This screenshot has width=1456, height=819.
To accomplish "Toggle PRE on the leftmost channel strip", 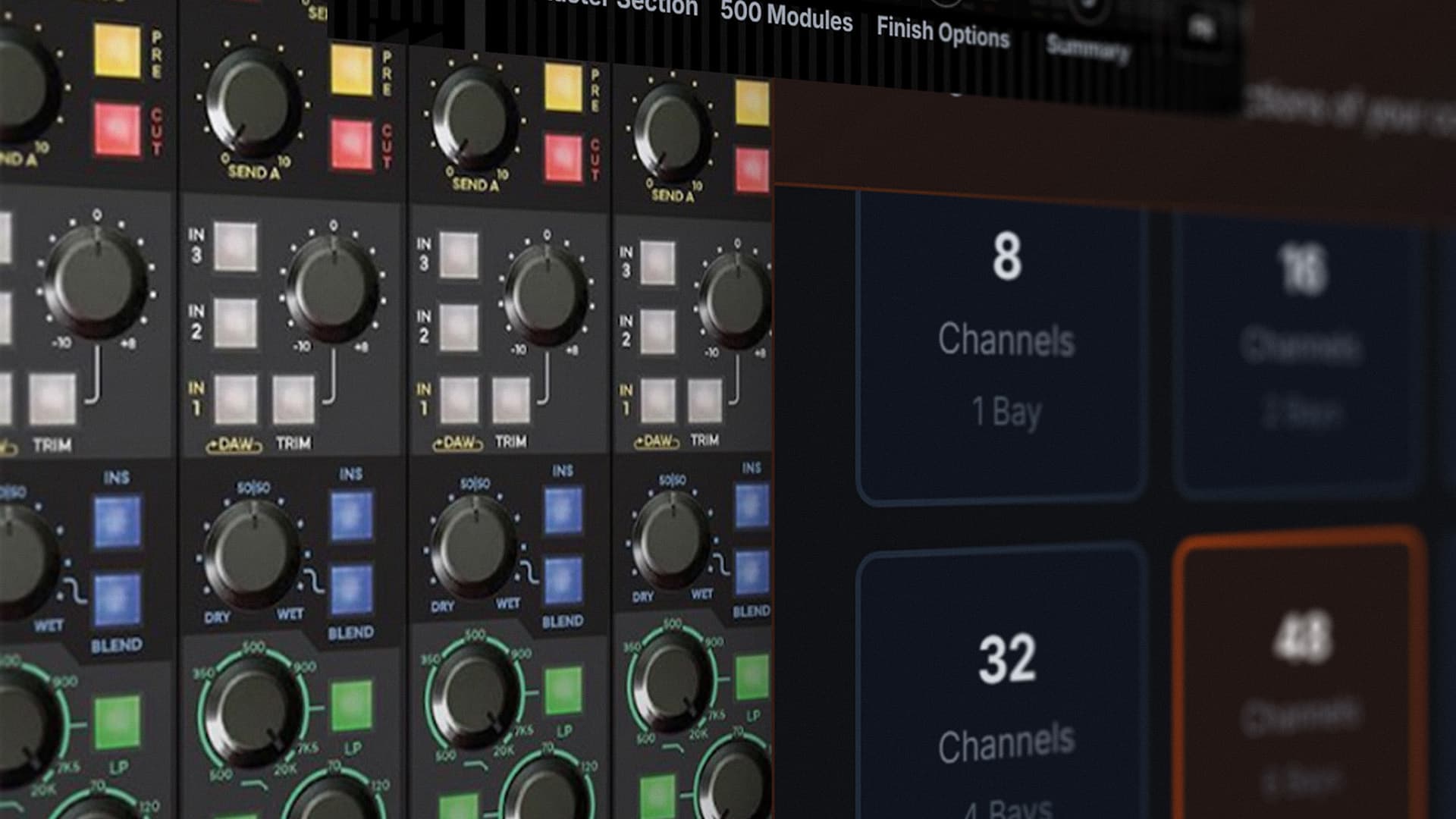I will (117, 50).
